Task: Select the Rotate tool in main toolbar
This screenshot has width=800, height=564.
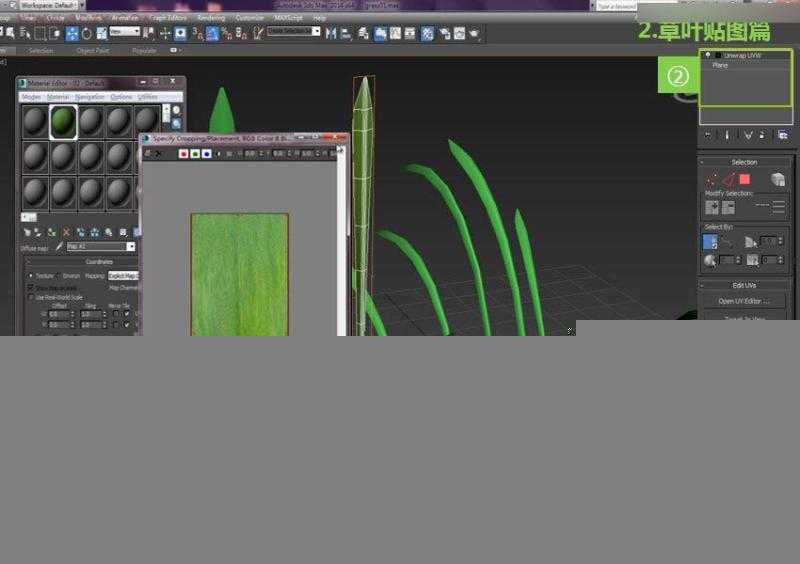Action: click(x=87, y=34)
